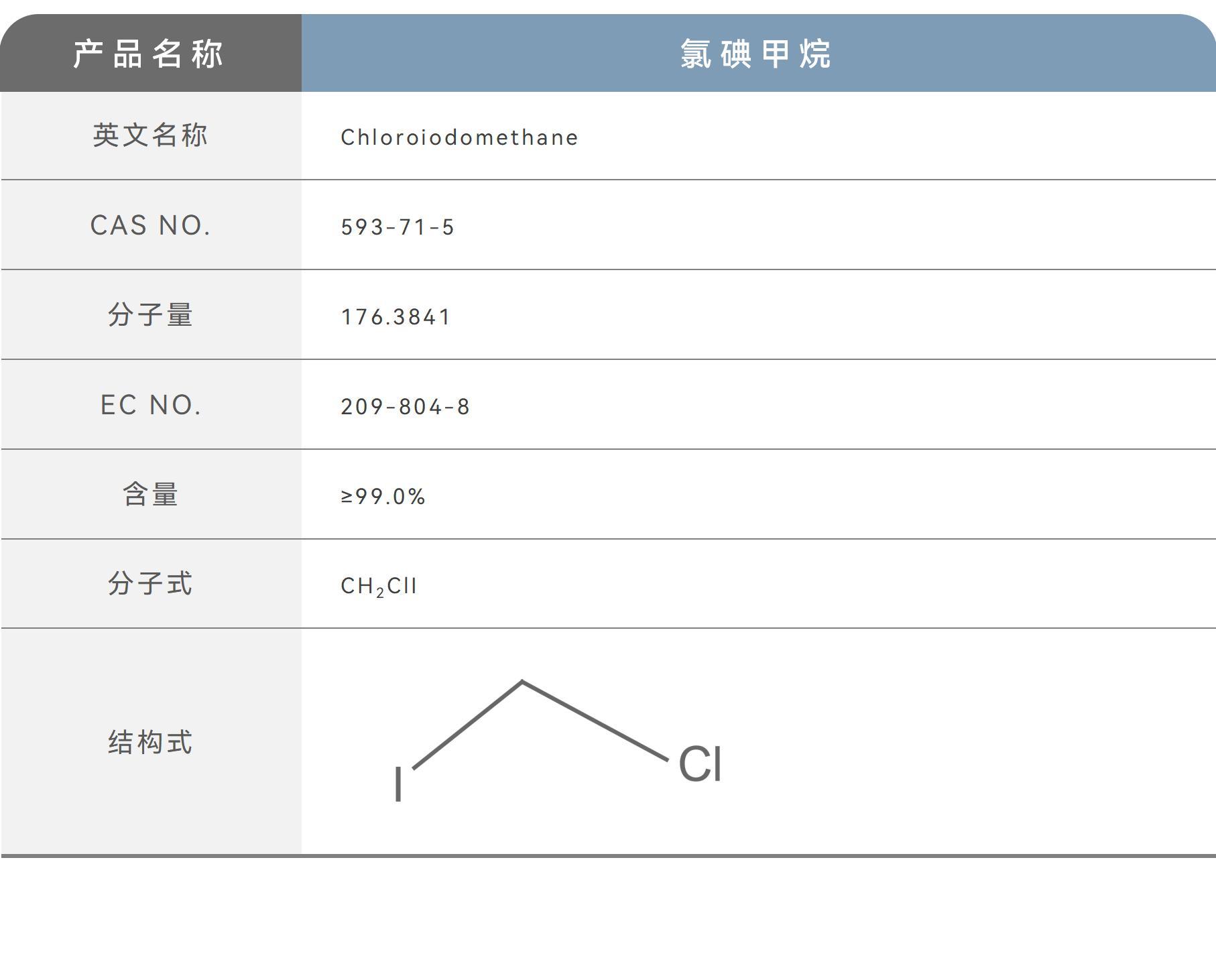Click the top carbon vertex of the structure

[522, 682]
